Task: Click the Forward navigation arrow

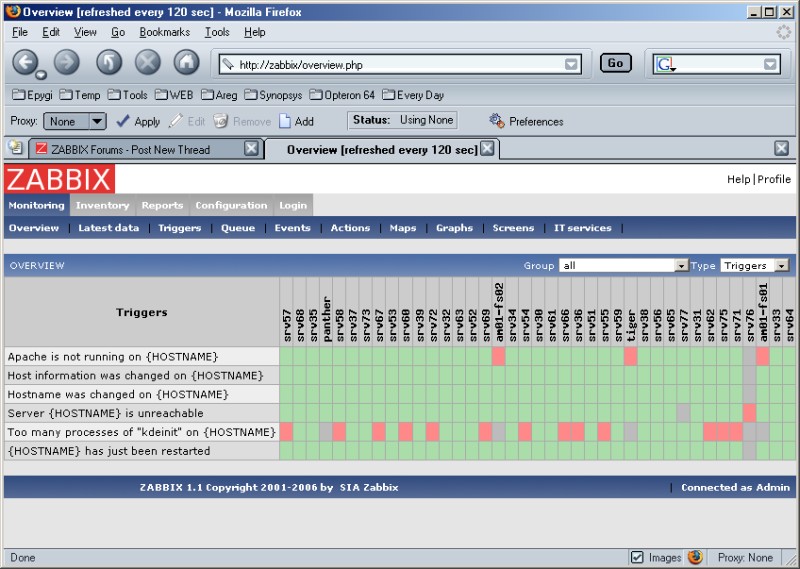Action: 67,62
